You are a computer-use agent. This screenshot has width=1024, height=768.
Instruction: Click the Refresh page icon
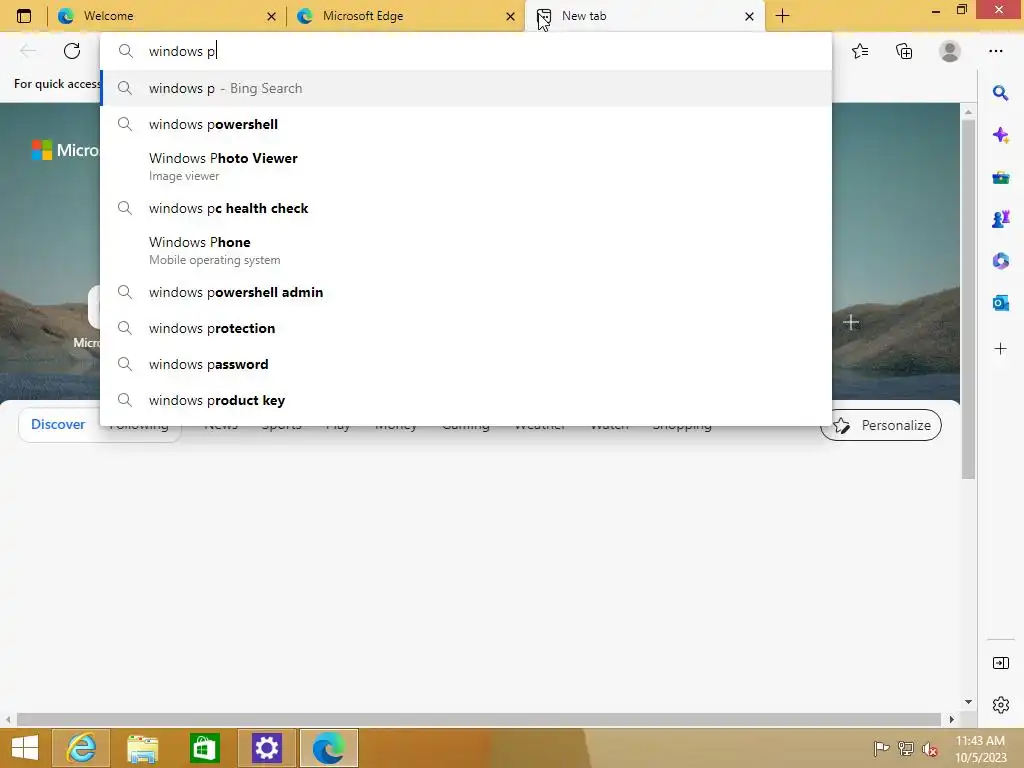click(72, 51)
